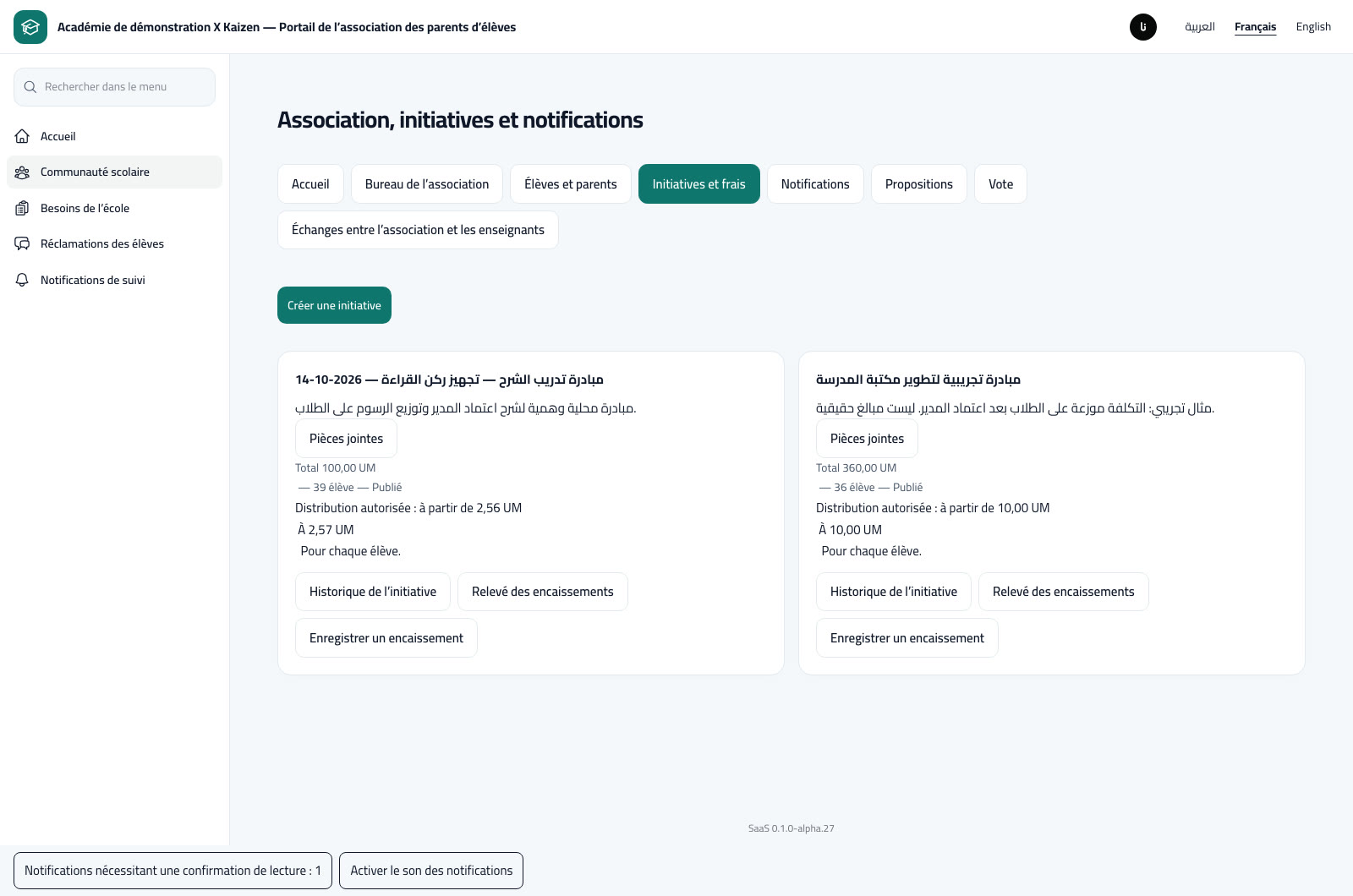The image size is (1353, 896).
Task: Switch to the Accueil tab
Action: 310,184
